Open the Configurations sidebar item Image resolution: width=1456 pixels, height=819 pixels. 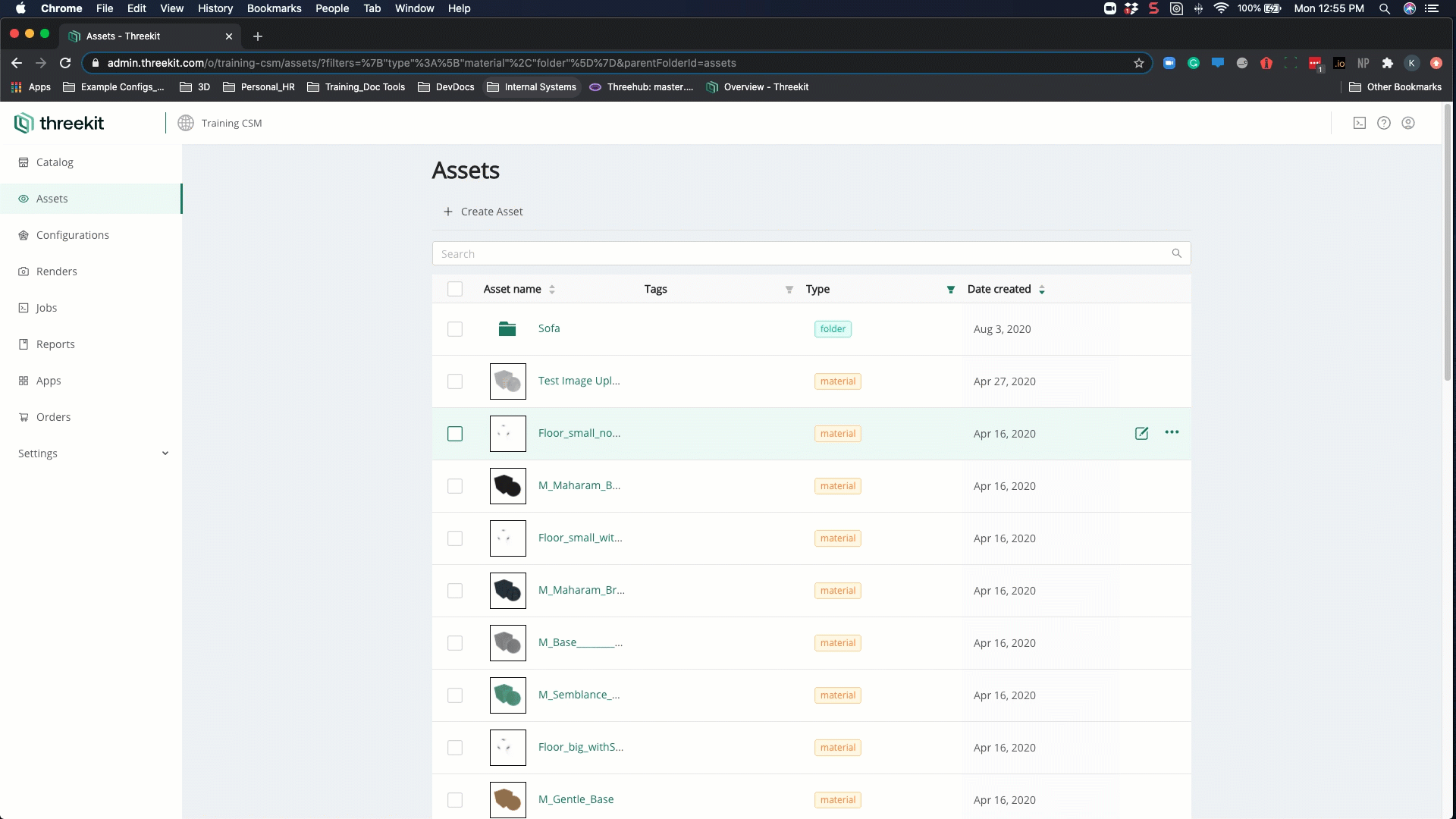coord(73,235)
